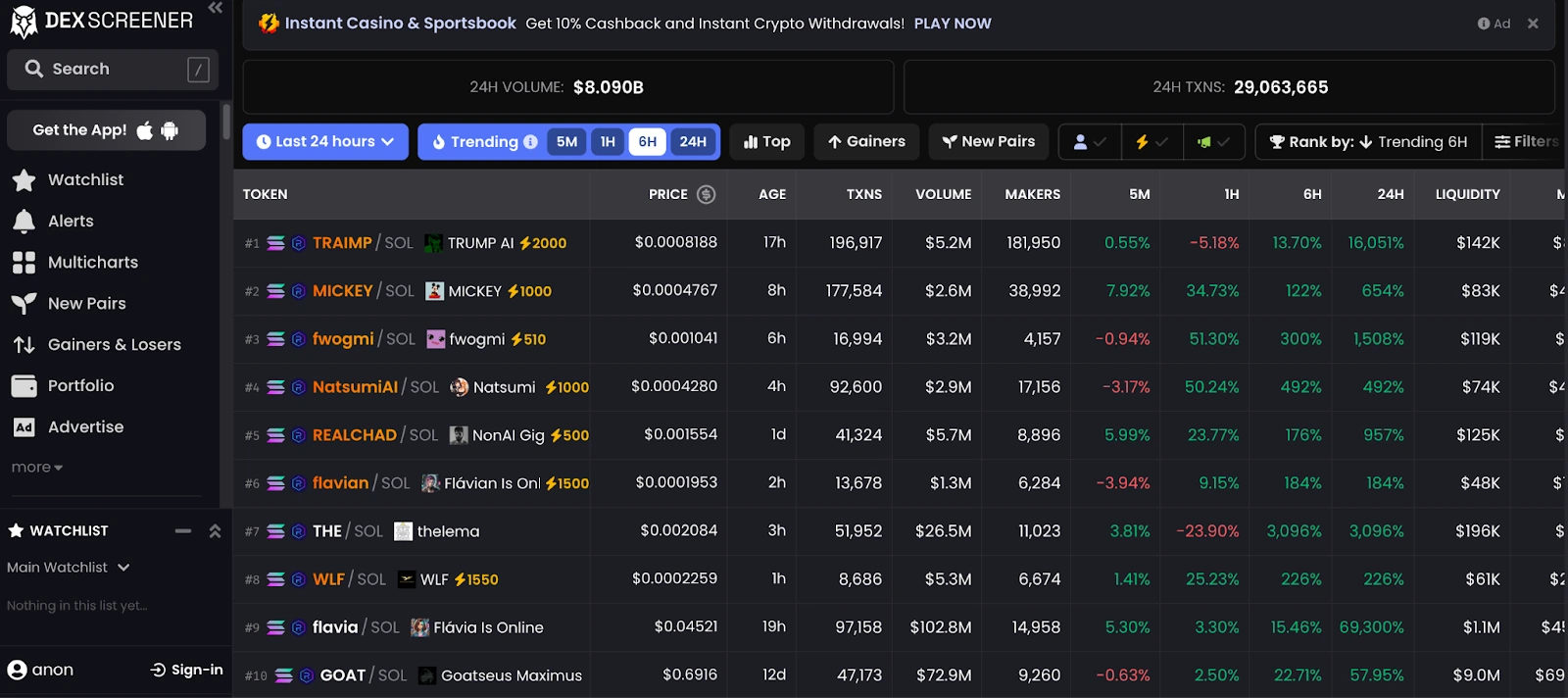
Task: Collapse the Watchlist panel double arrow
Action: pyautogui.click(x=215, y=531)
